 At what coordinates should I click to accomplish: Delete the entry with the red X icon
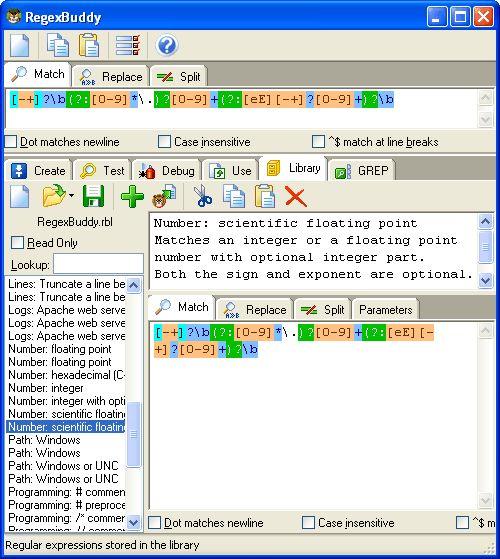tap(295, 196)
